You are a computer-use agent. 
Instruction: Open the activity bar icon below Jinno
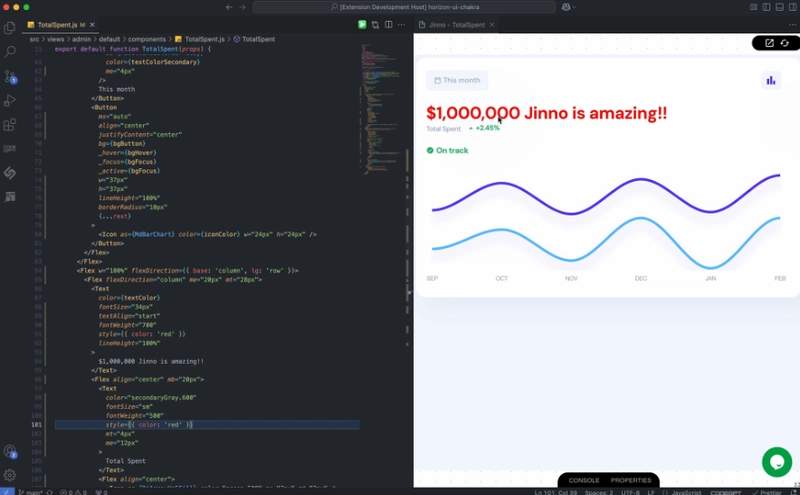(10, 196)
